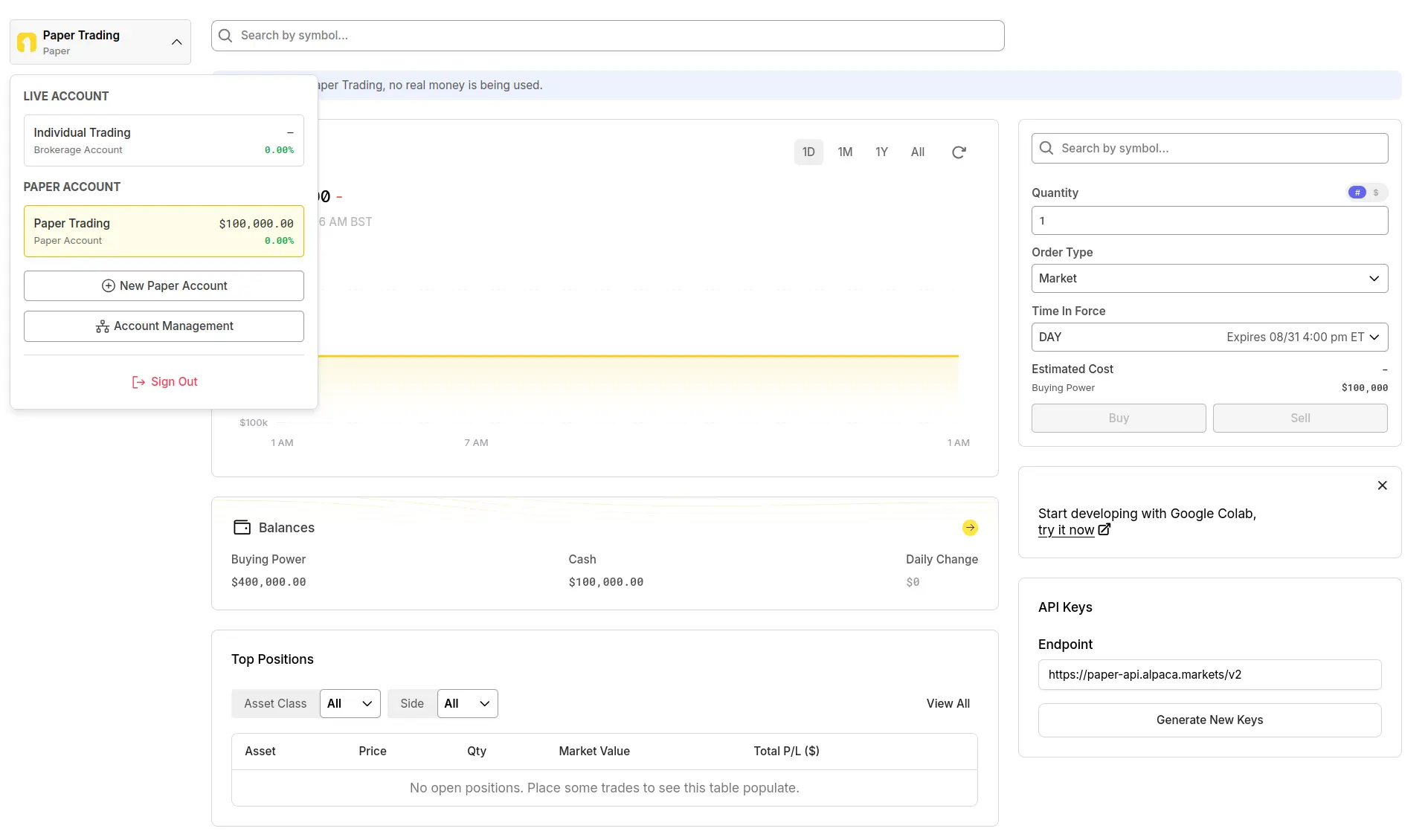The width and height of the screenshot is (1428, 840).
Task: Click the Market Value column header
Action: [x=594, y=752]
